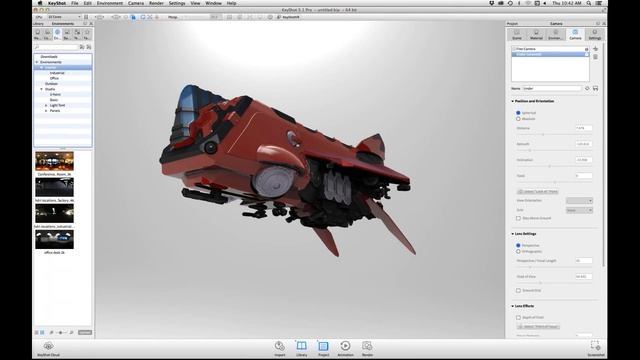Click the library search field

(x=56, y=47)
